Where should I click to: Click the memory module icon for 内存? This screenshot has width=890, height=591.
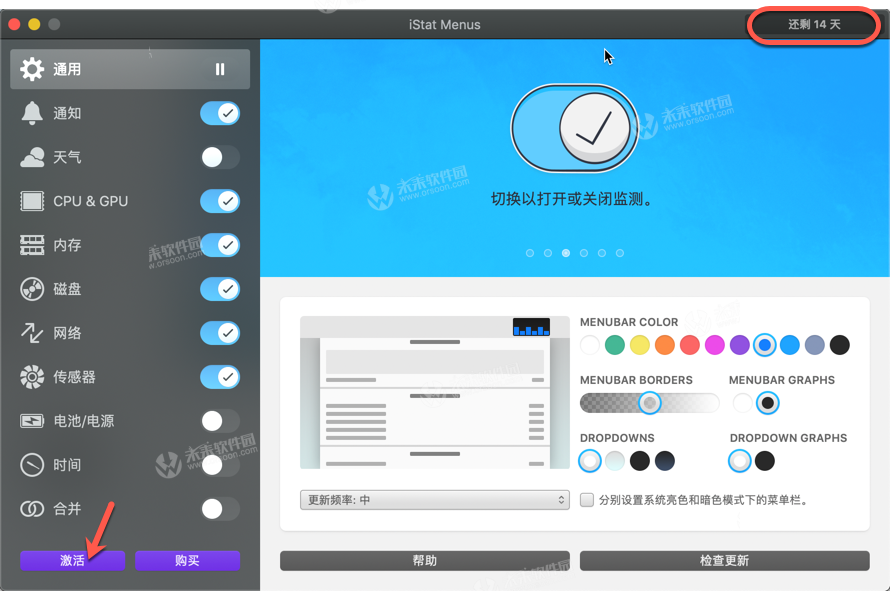[32, 245]
